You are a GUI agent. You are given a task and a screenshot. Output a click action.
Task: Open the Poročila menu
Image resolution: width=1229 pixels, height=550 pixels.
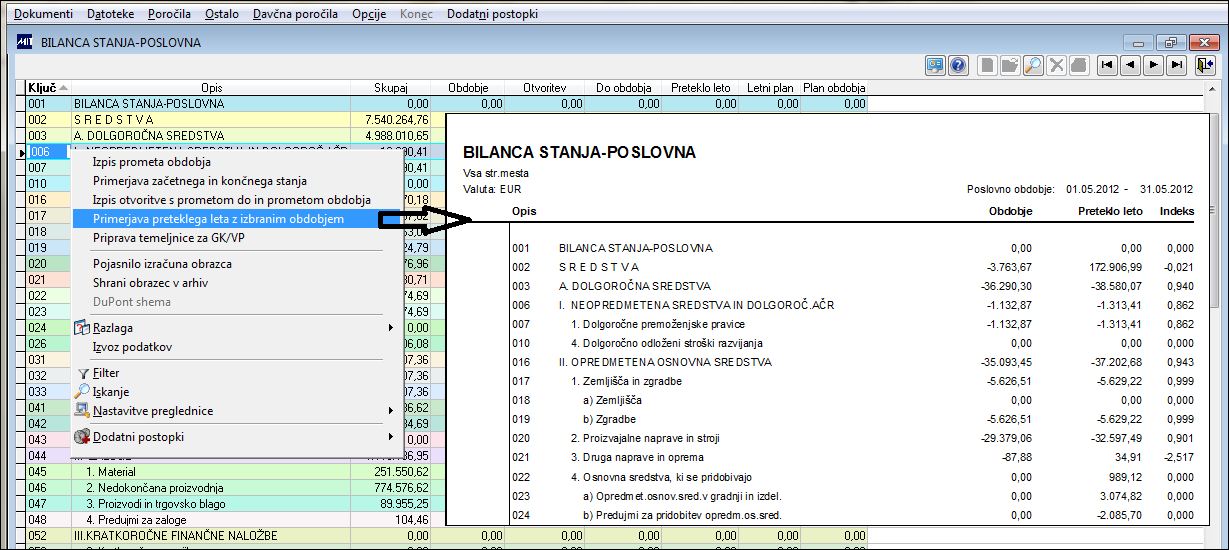(170, 14)
